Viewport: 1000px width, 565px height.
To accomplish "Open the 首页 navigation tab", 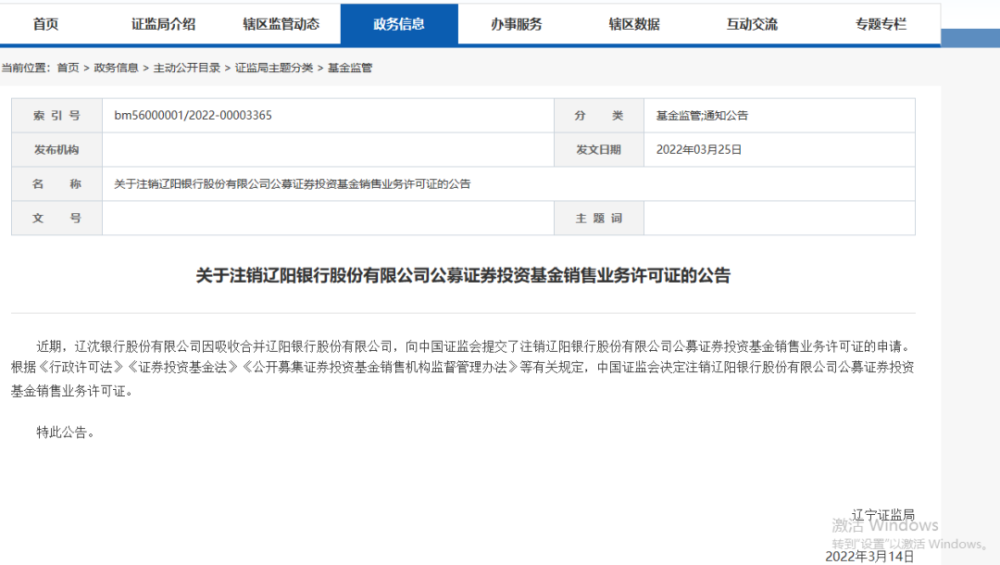I will click(x=46, y=24).
